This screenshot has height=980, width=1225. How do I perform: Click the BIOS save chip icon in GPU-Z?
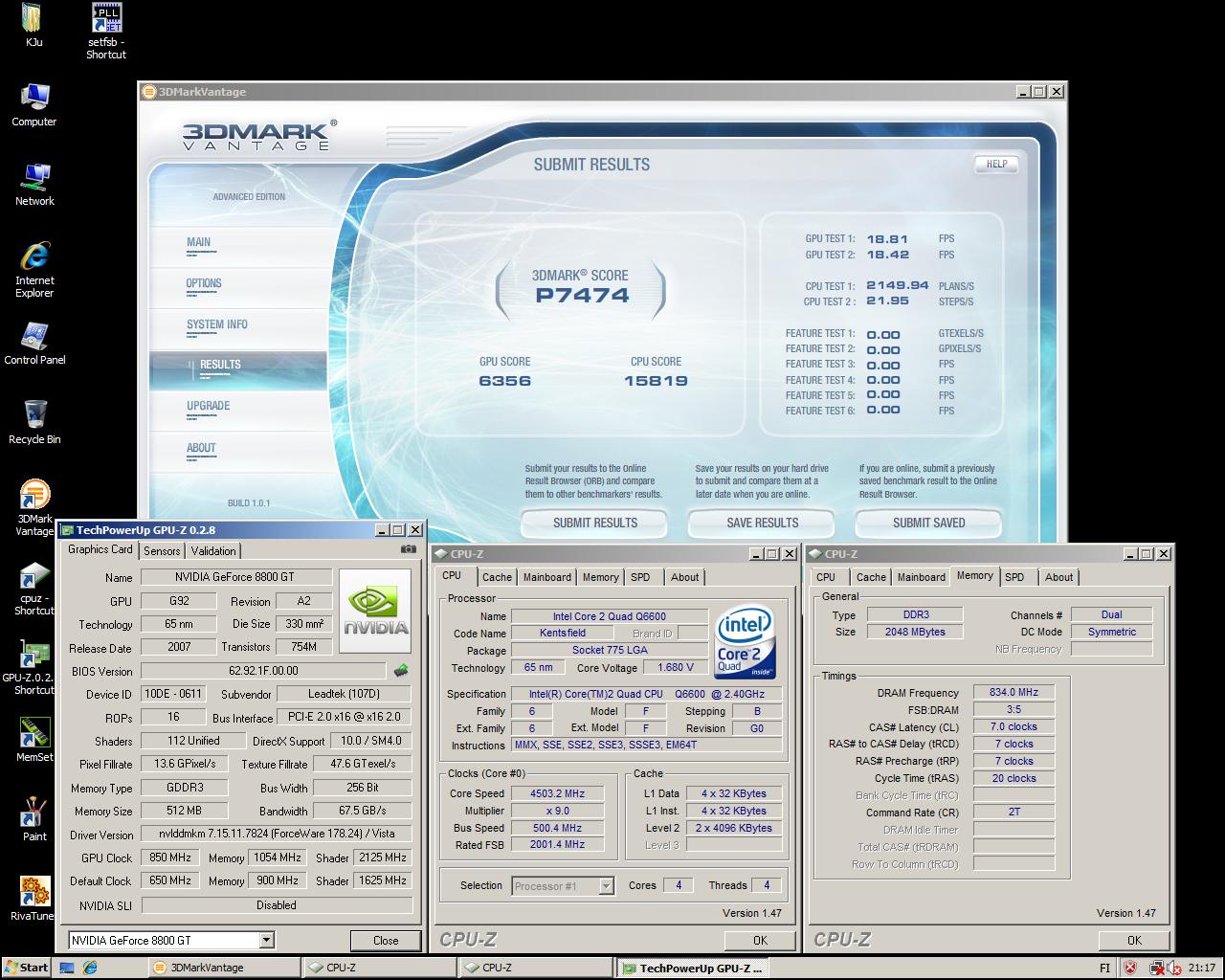pos(401,671)
